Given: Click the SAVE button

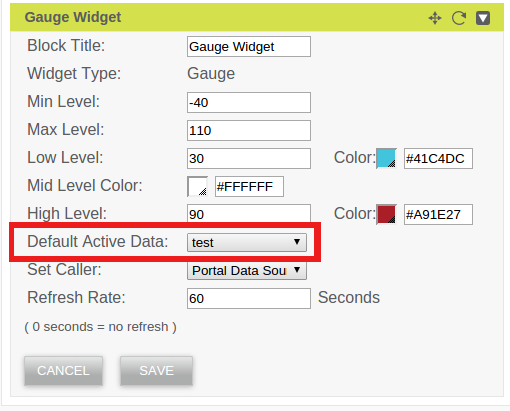Looking at the screenshot, I should click(156, 371).
